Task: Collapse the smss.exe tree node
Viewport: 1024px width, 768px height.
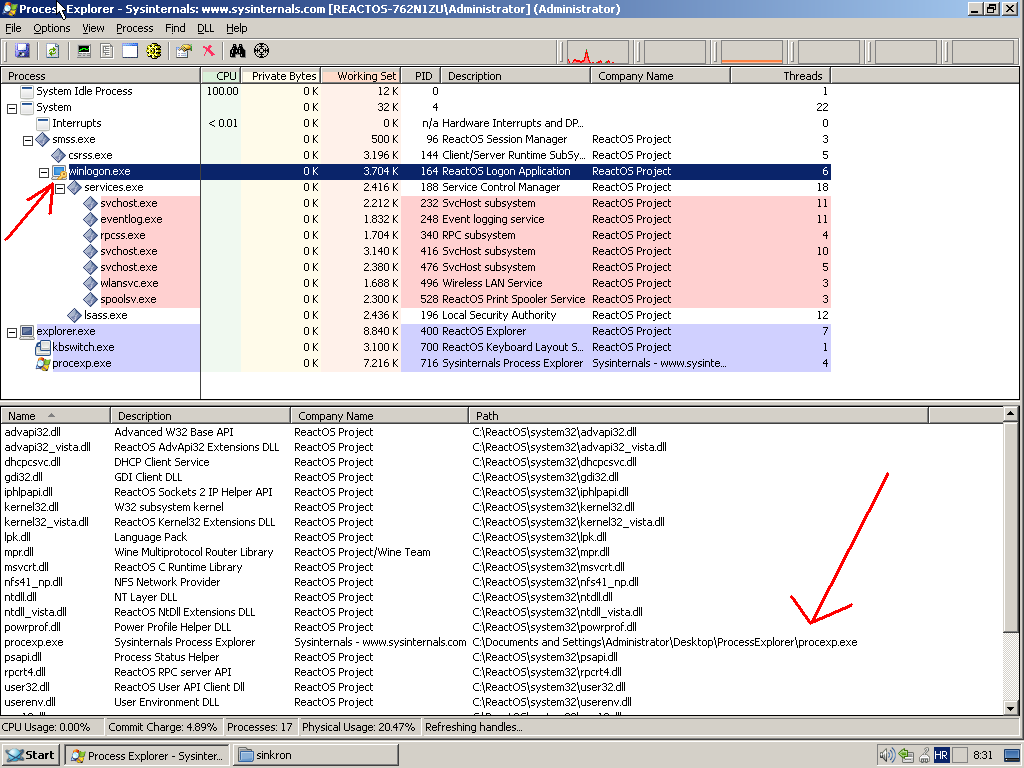Action: 28,140
